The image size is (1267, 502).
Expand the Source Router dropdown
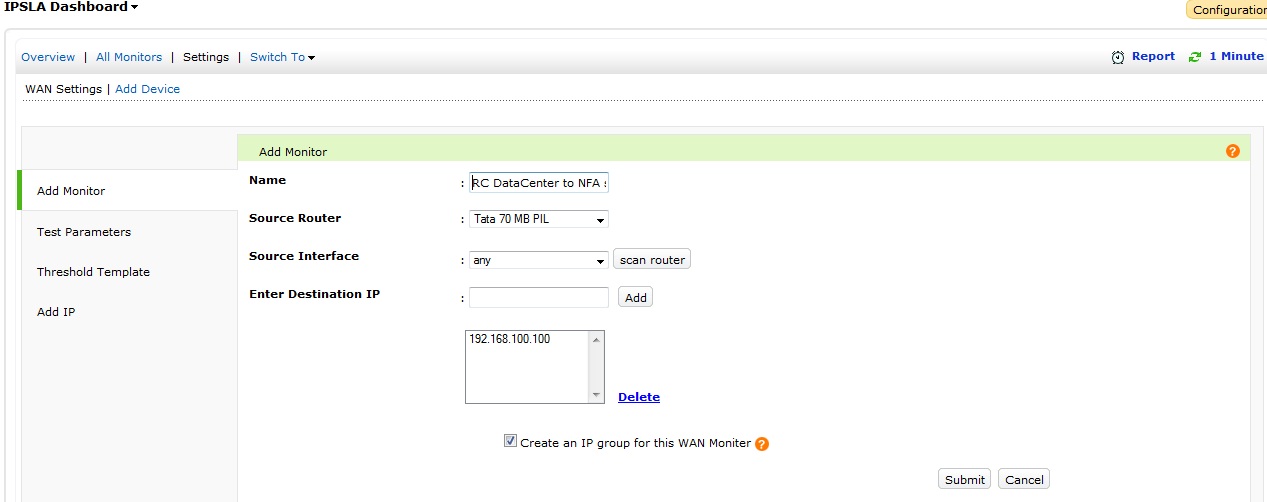coord(600,220)
